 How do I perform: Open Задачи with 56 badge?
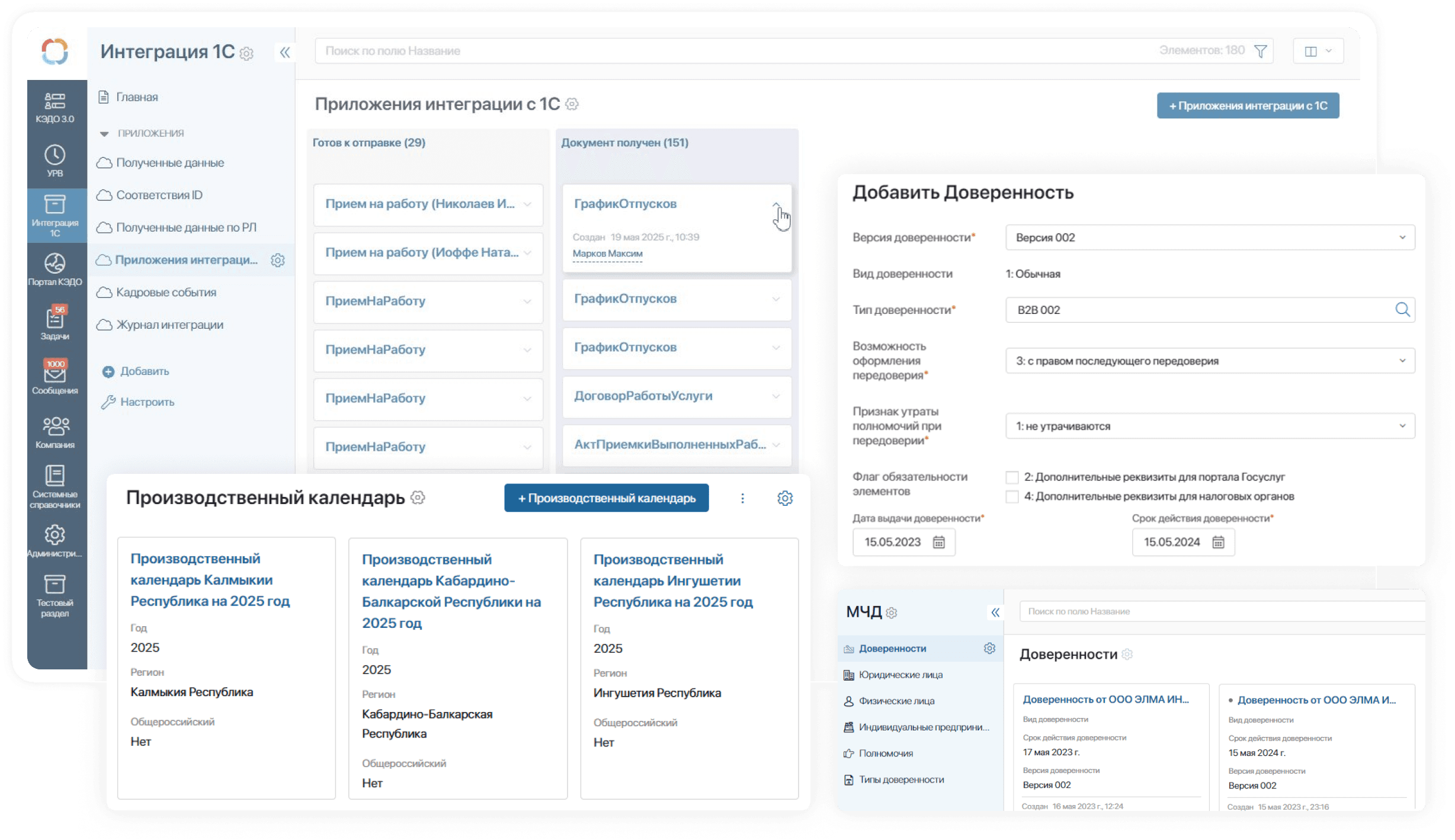tap(55, 319)
